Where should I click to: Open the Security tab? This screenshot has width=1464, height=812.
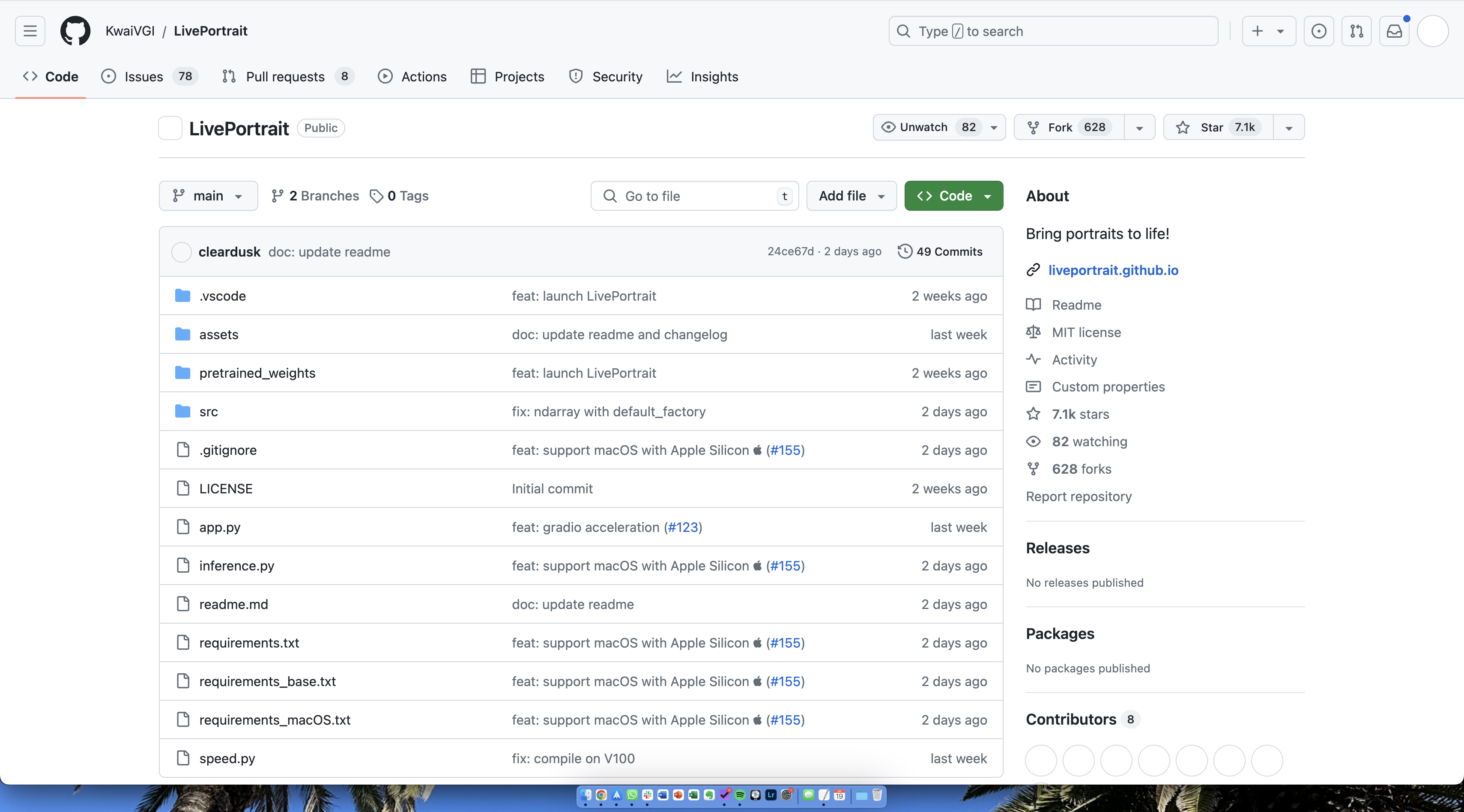606,77
